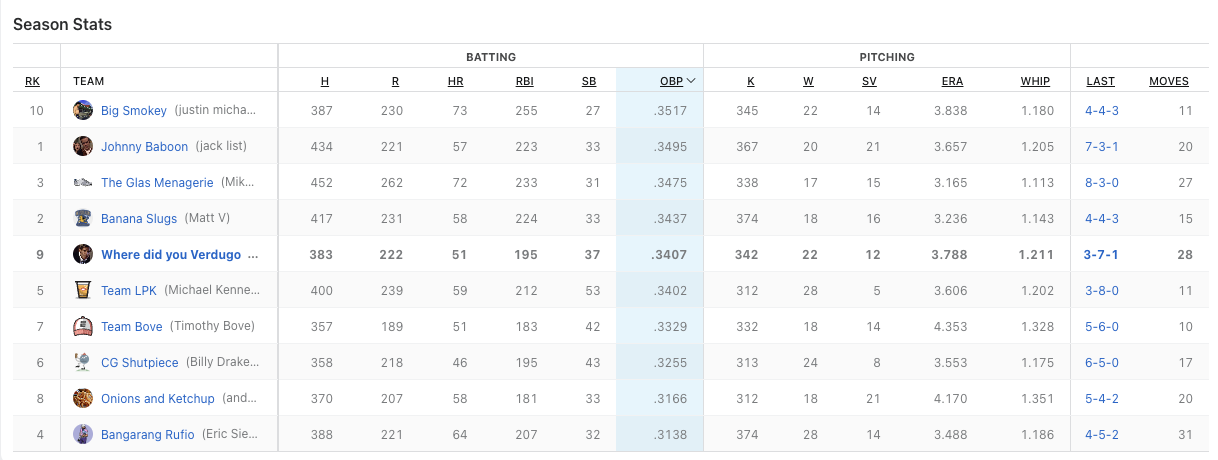Sort table by HR column
The image size is (1218, 460).
pyautogui.click(x=455, y=81)
